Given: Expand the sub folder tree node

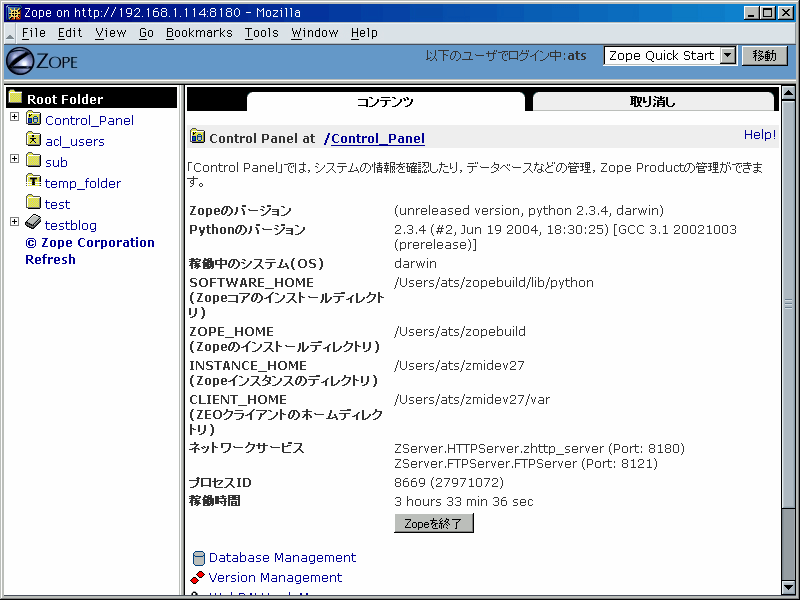Looking at the screenshot, I should [15, 159].
